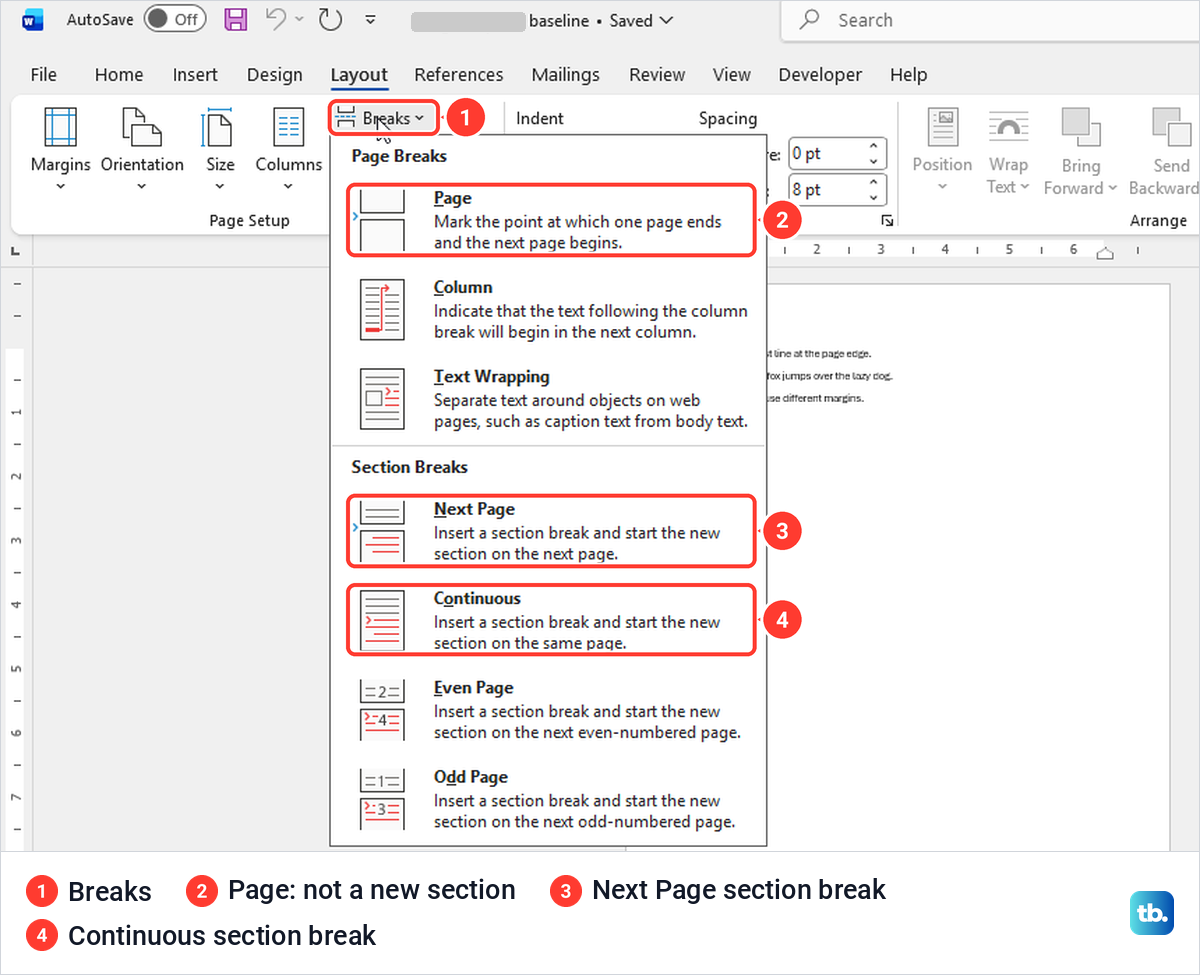This screenshot has height=975, width=1200.
Task: Click the Even Page break icon
Action: tap(382, 710)
